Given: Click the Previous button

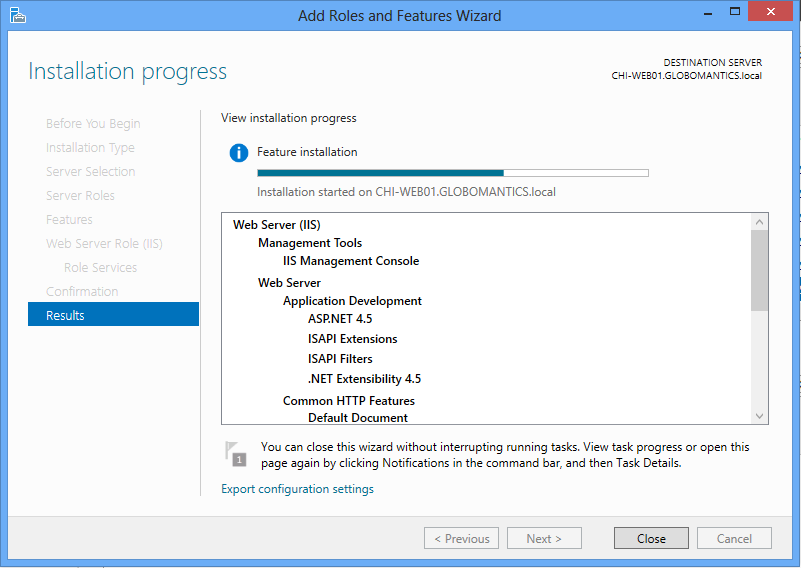Looking at the screenshot, I should (461, 538).
